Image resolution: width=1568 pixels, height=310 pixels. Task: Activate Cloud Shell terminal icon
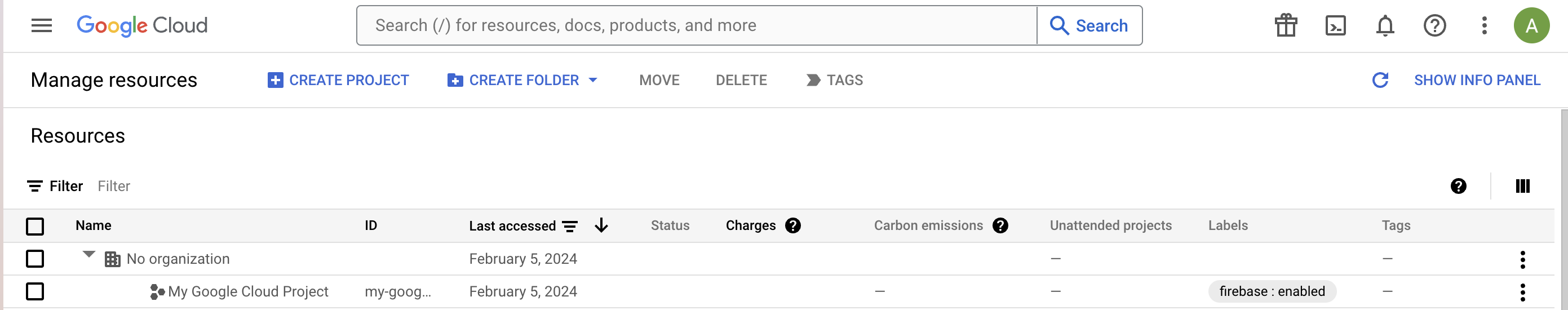(x=1335, y=25)
